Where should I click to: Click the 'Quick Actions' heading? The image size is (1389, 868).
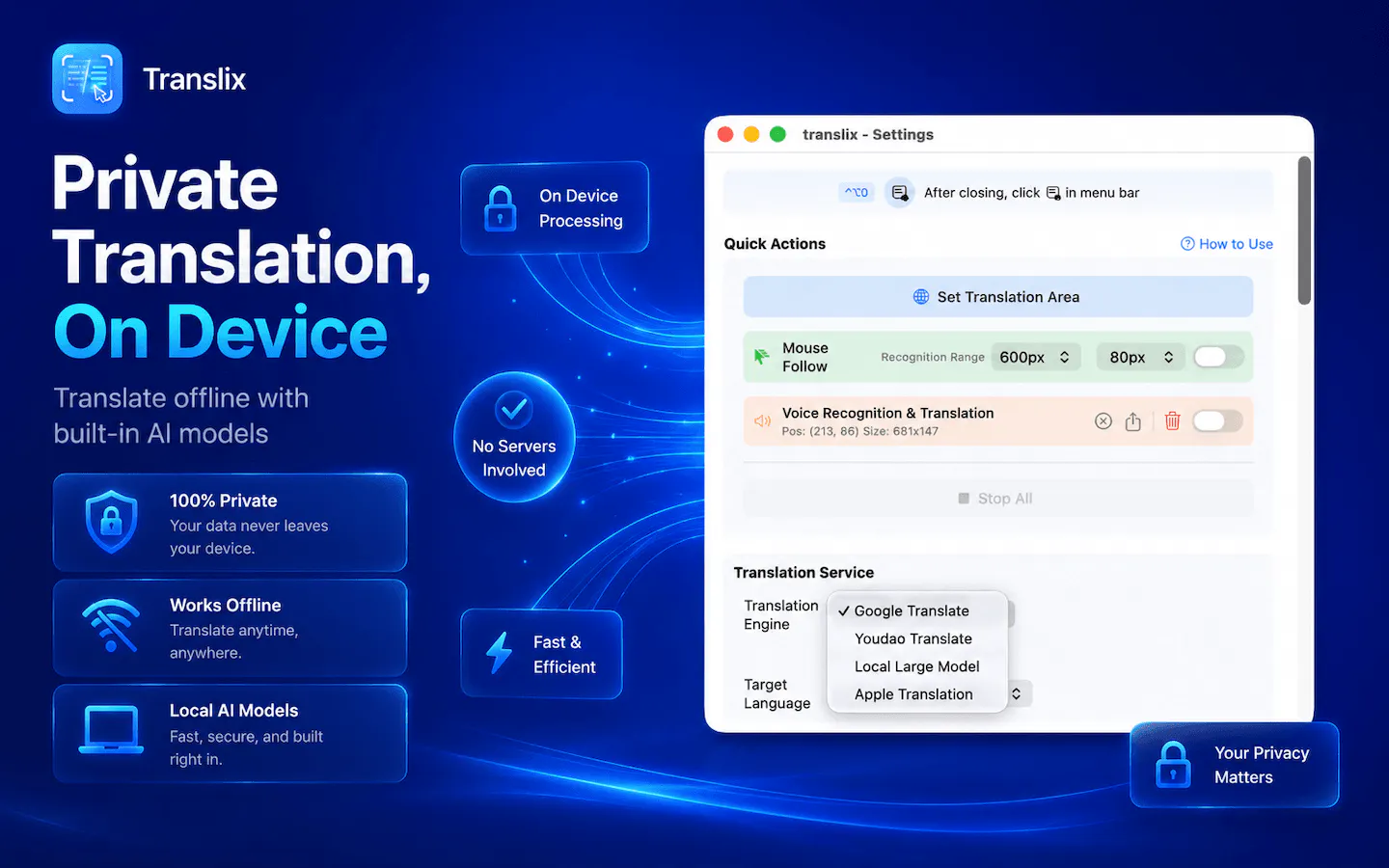tap(775, 244)
